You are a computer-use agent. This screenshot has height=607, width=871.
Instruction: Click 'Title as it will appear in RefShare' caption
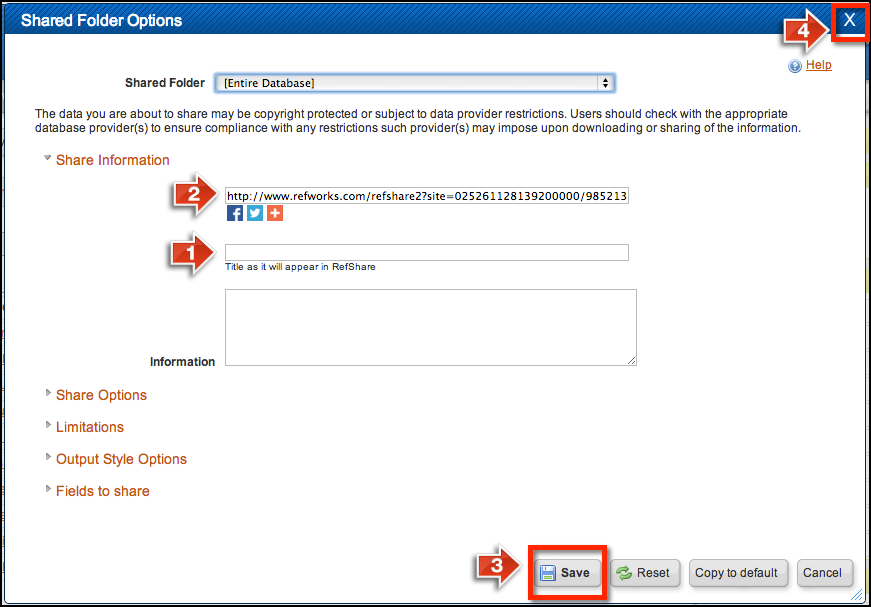point(300,267)
